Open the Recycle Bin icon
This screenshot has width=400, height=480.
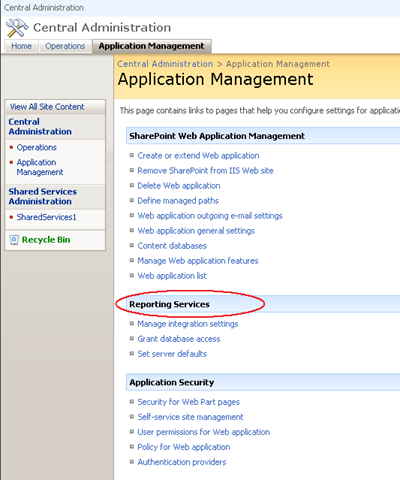[x=14, y=240]
